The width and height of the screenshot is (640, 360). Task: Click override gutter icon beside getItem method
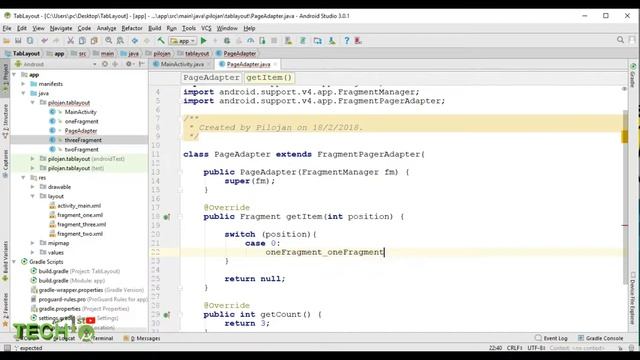(167, 217)
